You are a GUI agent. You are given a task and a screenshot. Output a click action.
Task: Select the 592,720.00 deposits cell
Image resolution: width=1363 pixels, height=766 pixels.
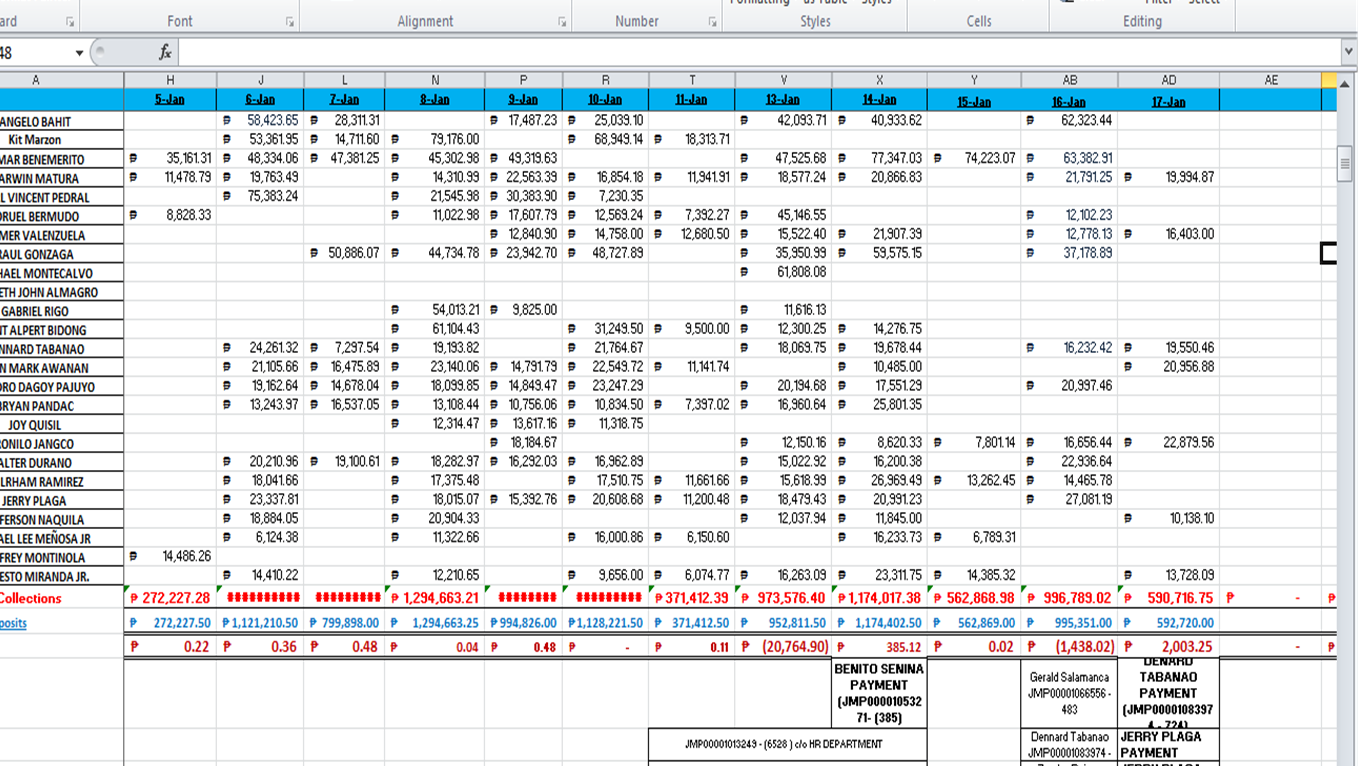[x=1169, y=623]
